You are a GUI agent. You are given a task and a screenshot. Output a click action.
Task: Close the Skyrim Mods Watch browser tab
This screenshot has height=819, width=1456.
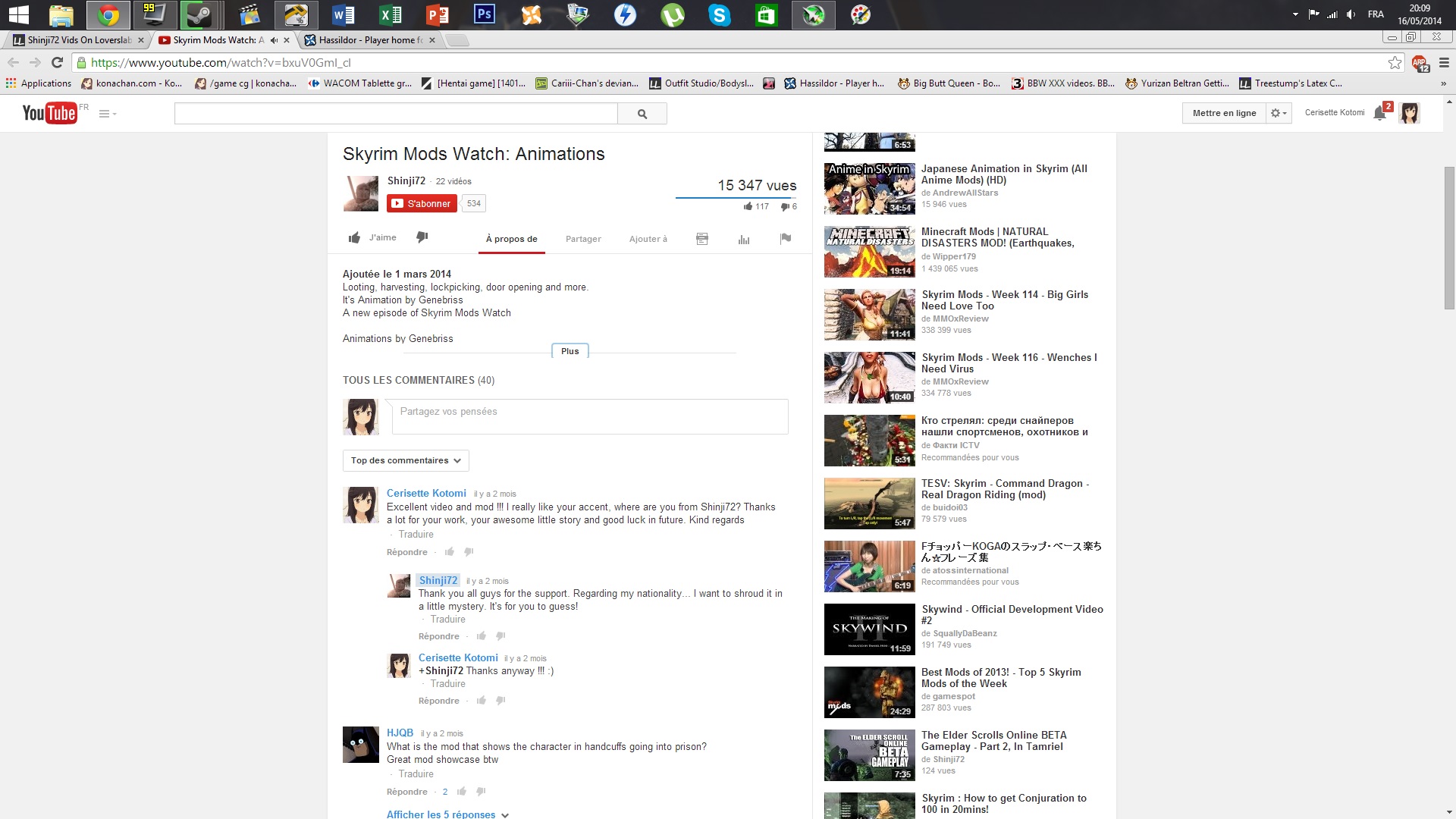click(287, 40)
